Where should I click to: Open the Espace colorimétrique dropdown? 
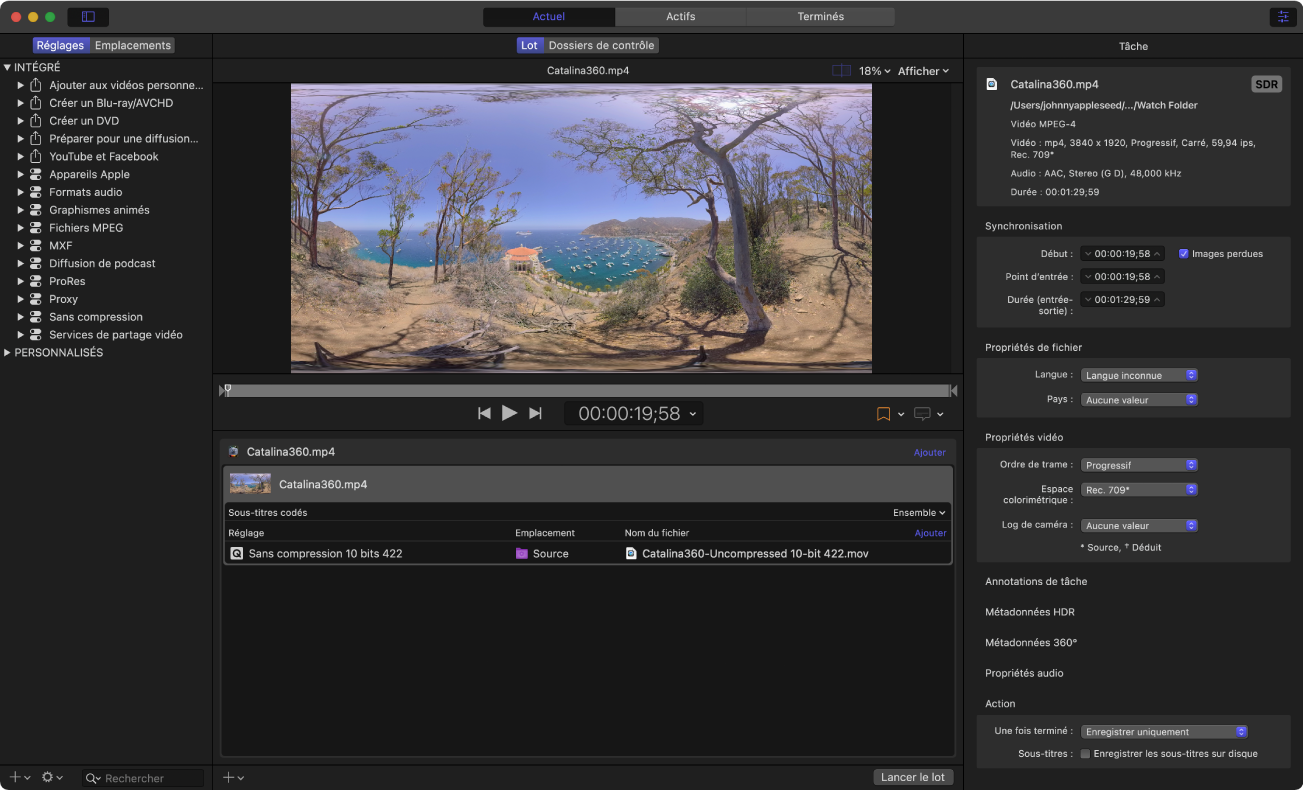click(1139, 490)
